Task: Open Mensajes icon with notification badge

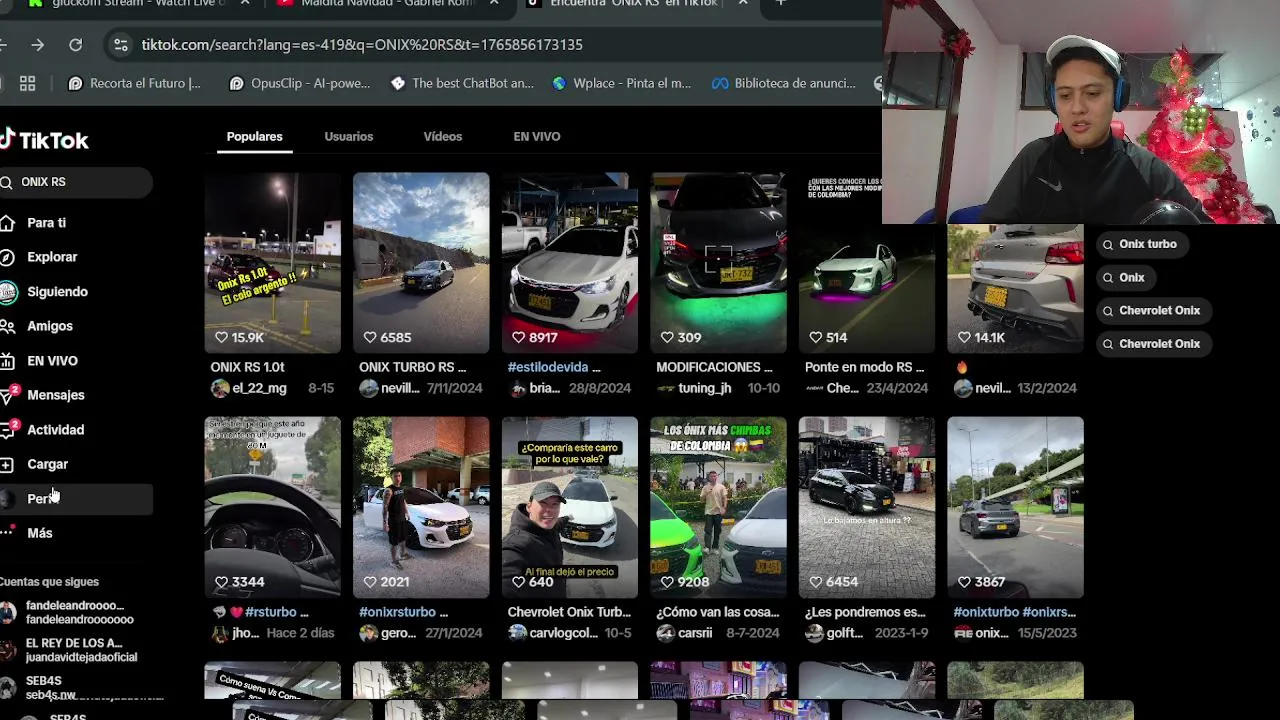Action: (x=8, y=395)
